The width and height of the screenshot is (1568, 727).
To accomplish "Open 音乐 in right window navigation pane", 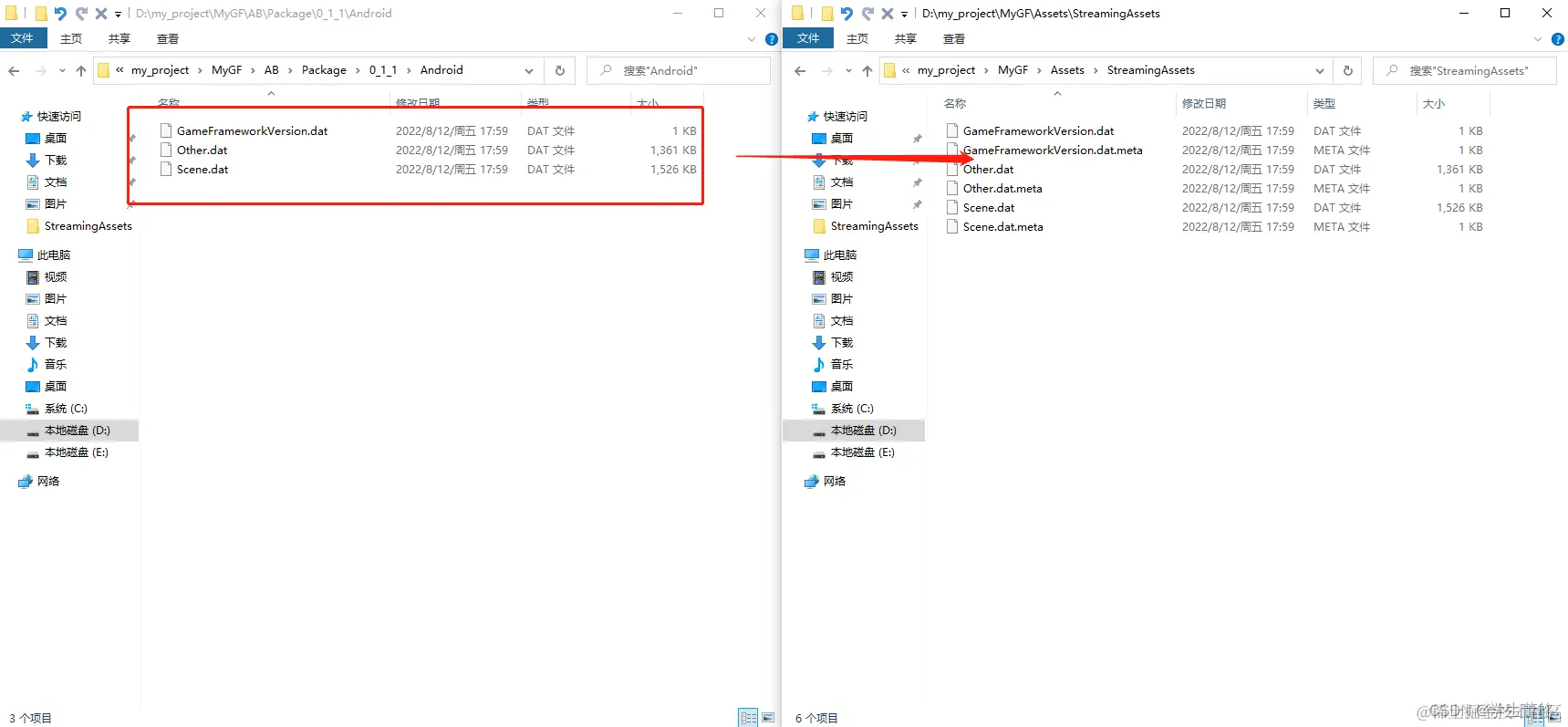I will pos(842,364).
